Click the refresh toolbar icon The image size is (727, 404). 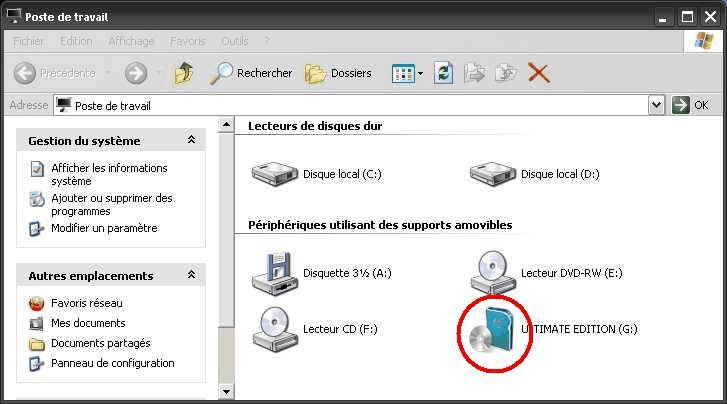[x=444, y=73]
